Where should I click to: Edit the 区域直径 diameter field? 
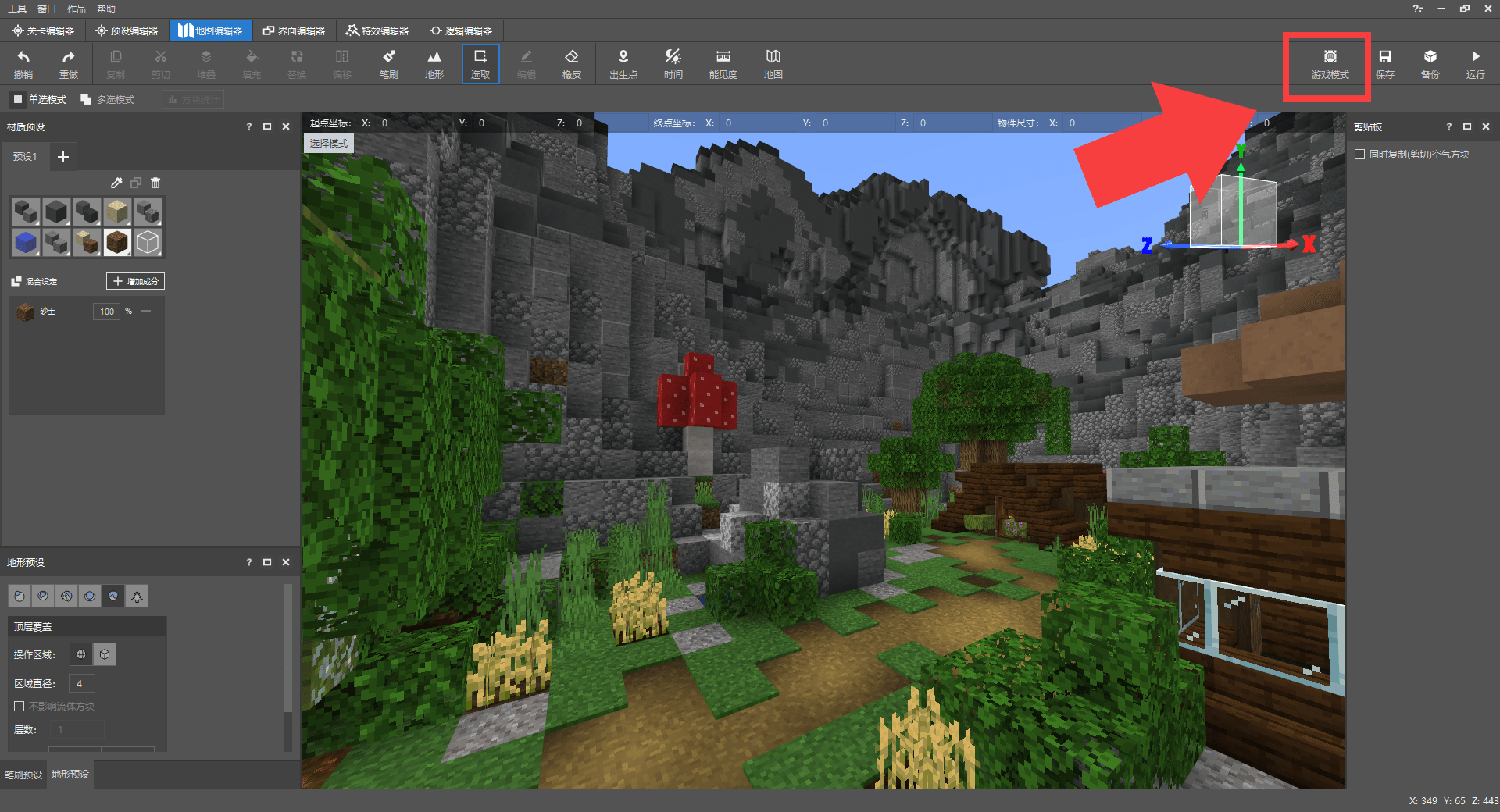tap(81, 684)
